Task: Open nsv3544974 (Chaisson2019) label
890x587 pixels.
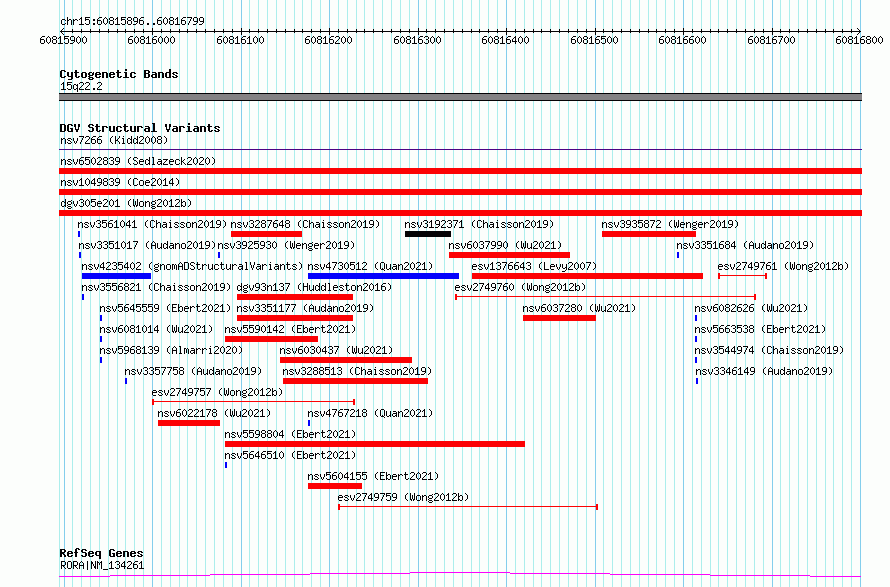Action: 769,350
